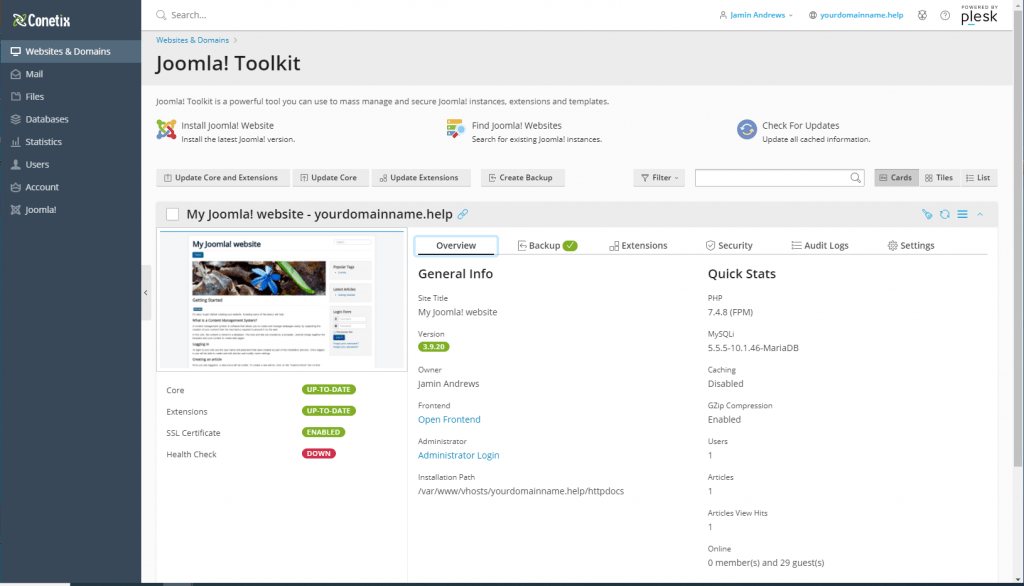Click the website preview thumbnail
This screenshot has width=1024, height=586.
click(x=282, y=301)
